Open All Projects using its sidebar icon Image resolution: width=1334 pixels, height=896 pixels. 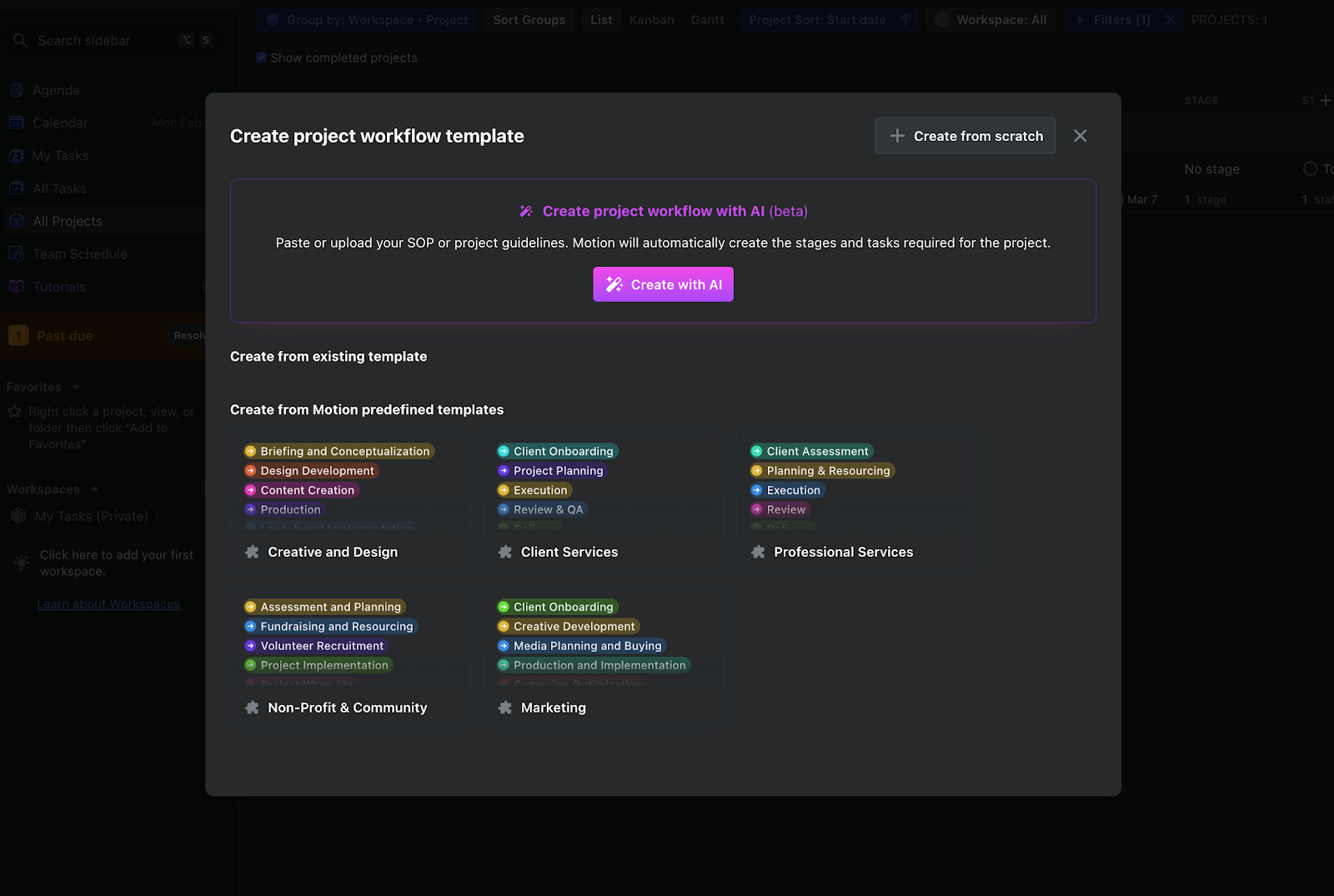click(17, 221)
